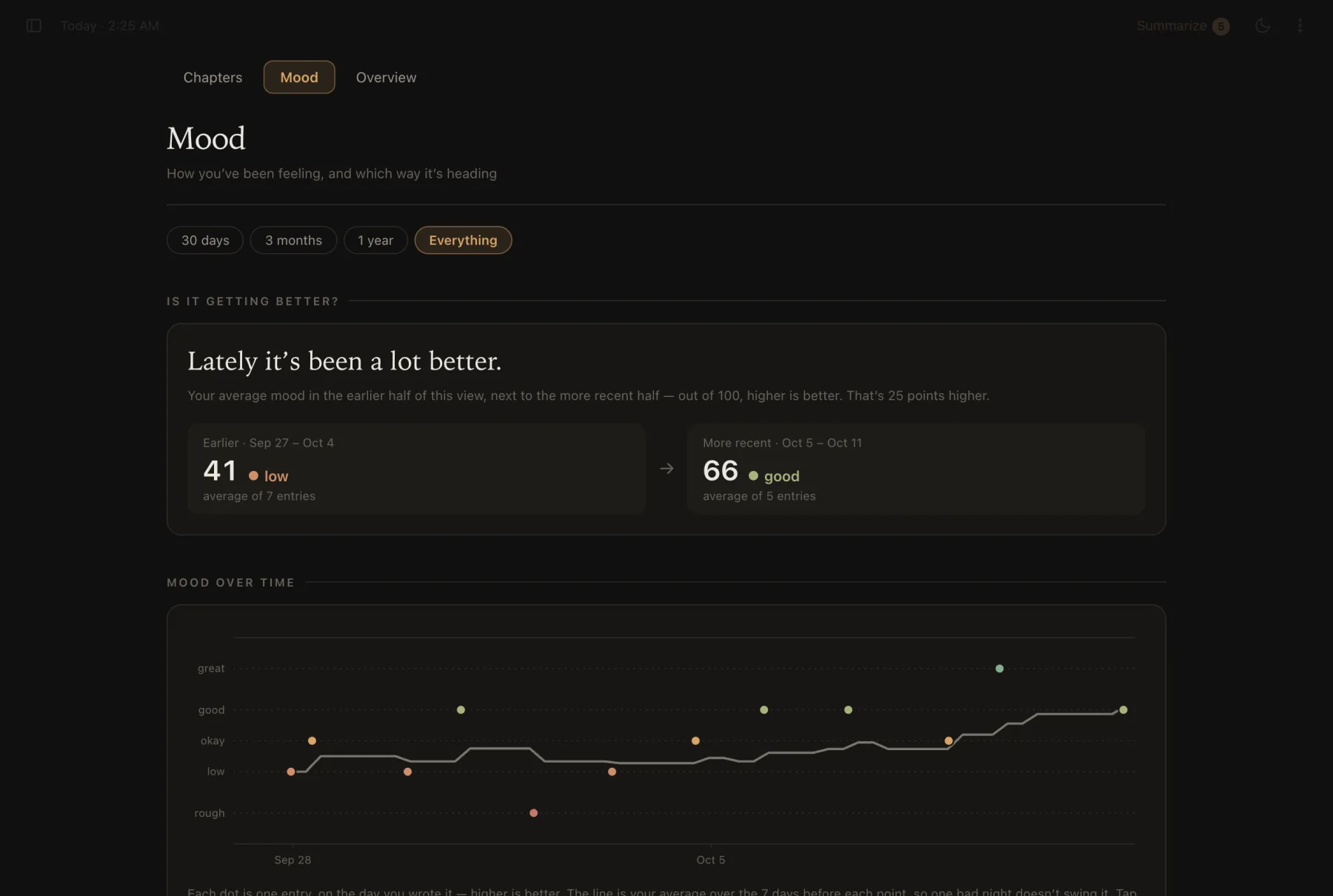Select the last 'good' dot at chart end
This screenshot has width=1333, height=896.
(1123, 710)
